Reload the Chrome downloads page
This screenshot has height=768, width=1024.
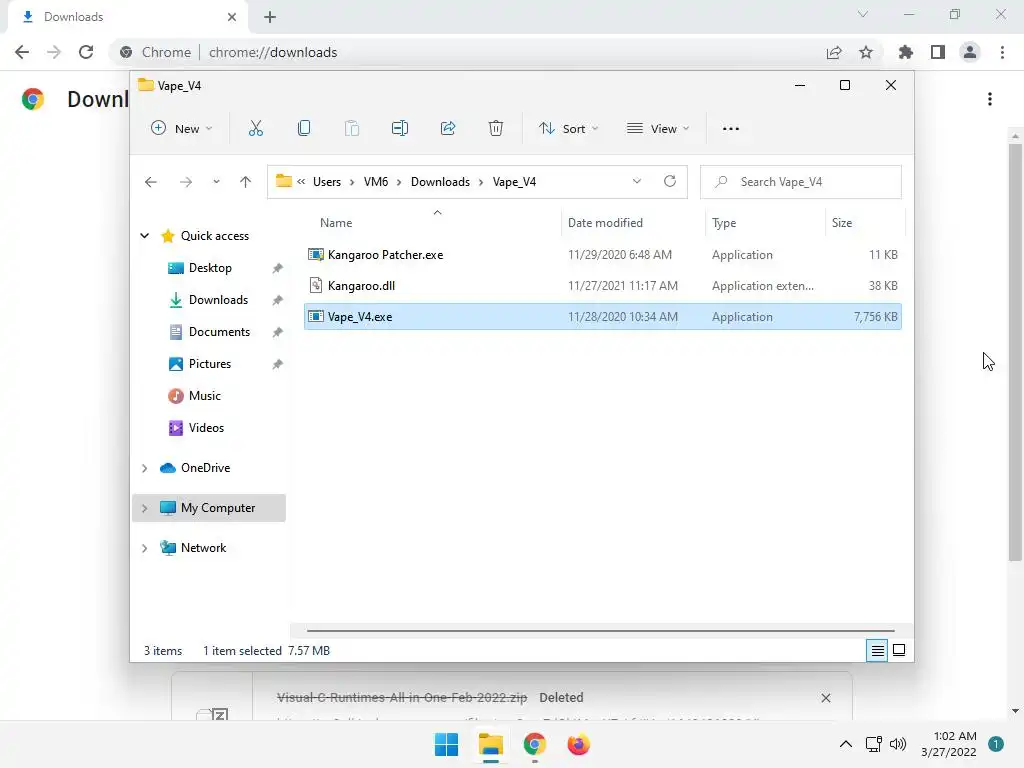point(86,52)
